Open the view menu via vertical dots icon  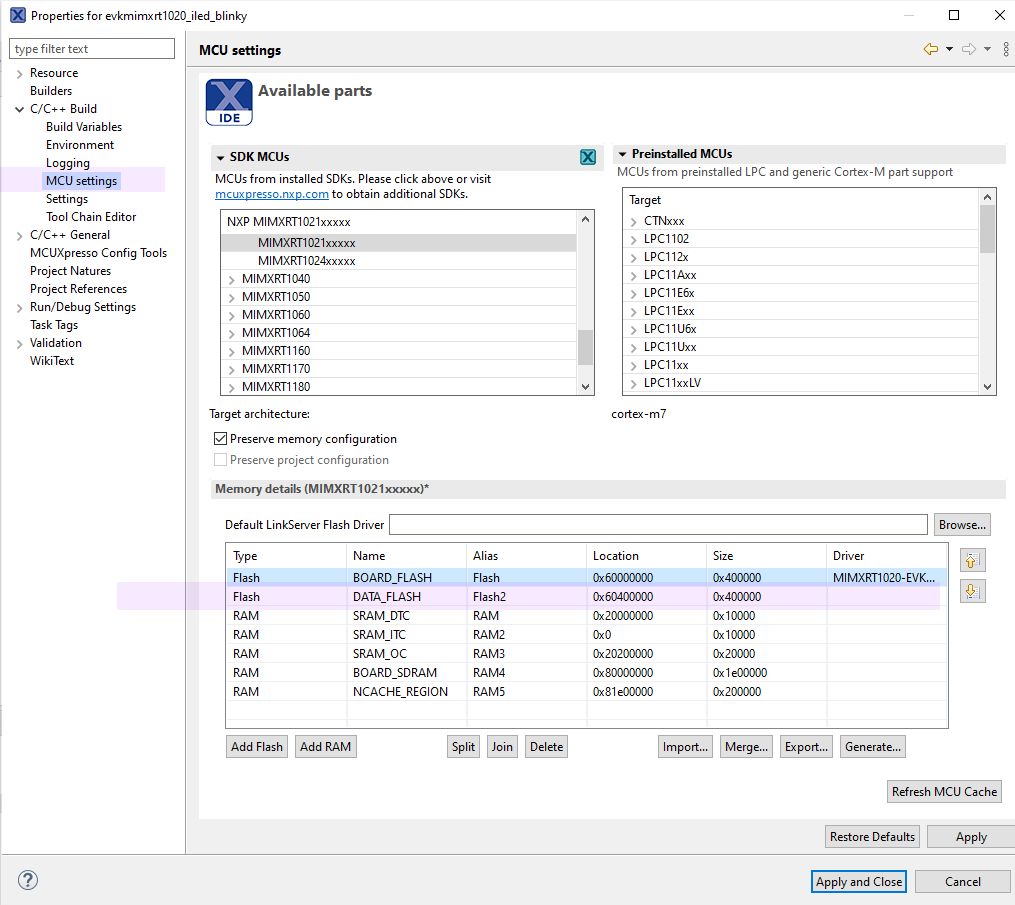click(1006, 48)
